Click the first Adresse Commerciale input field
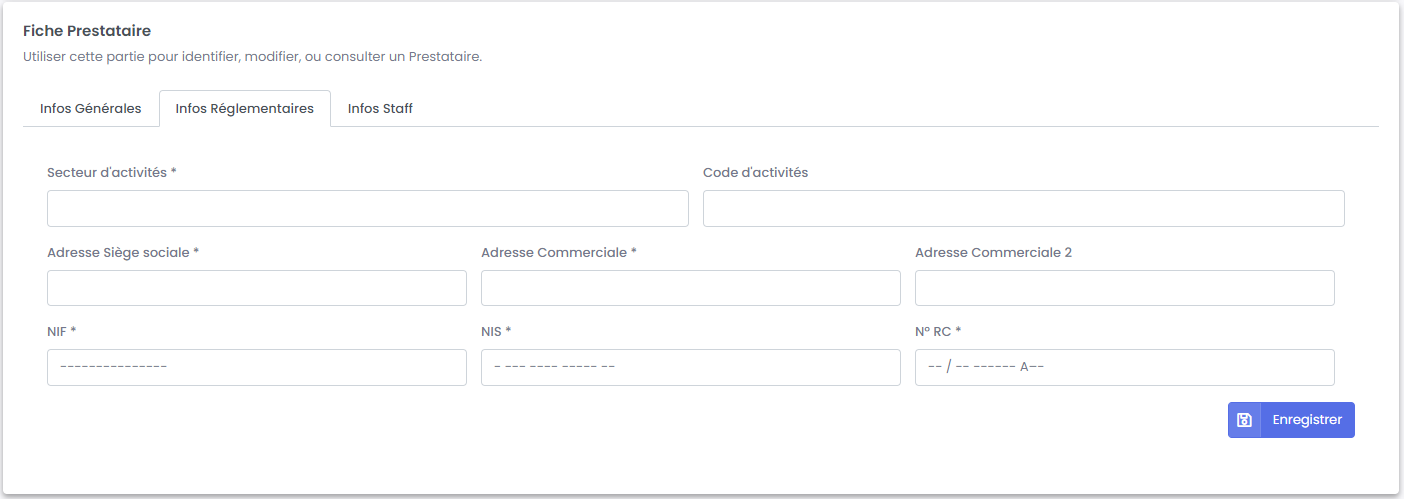The width and height of the screenshot is (1404, 499). point(690,288)
